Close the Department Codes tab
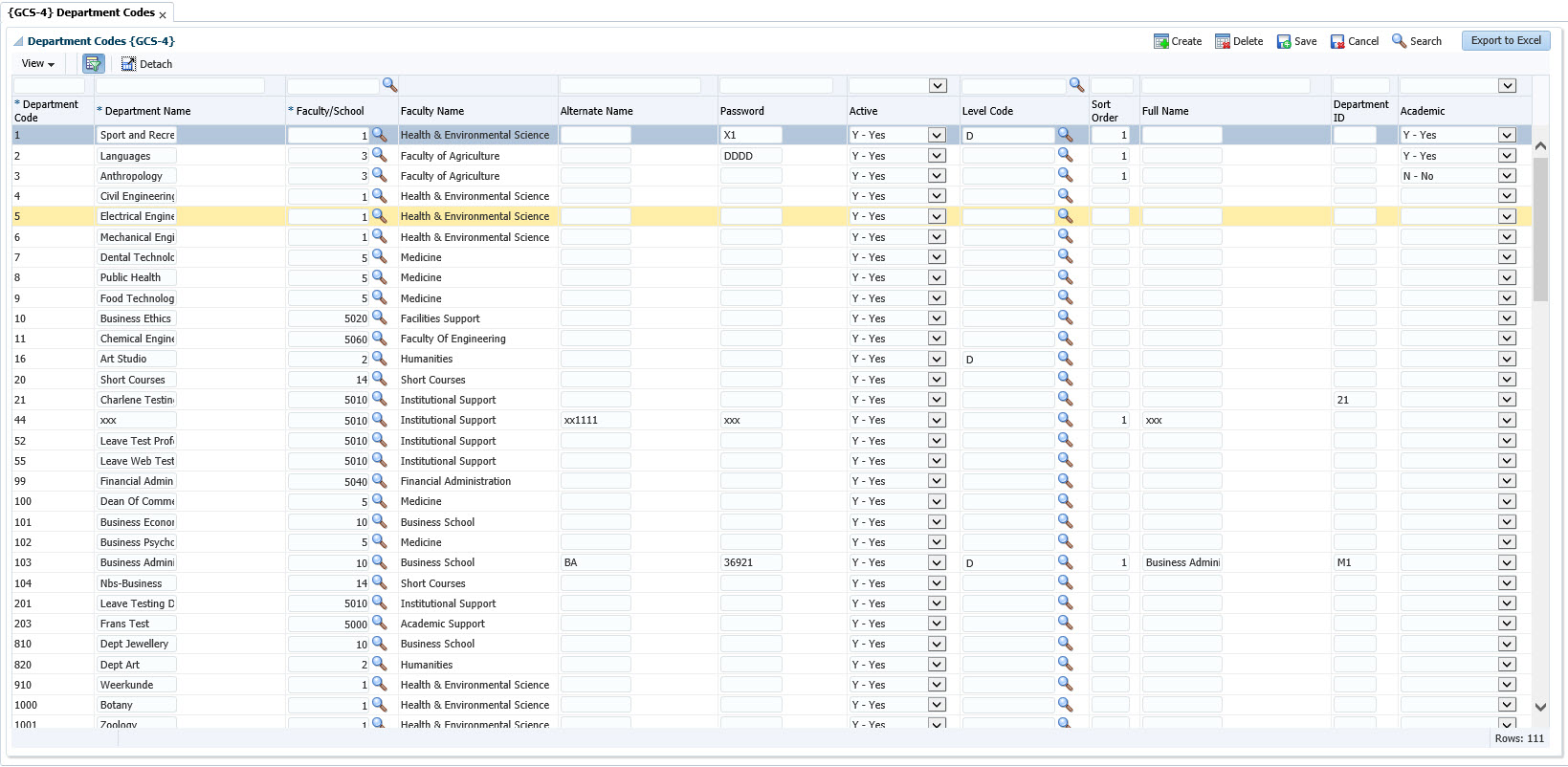1568x767 pixels. click(x=163, y=14)
